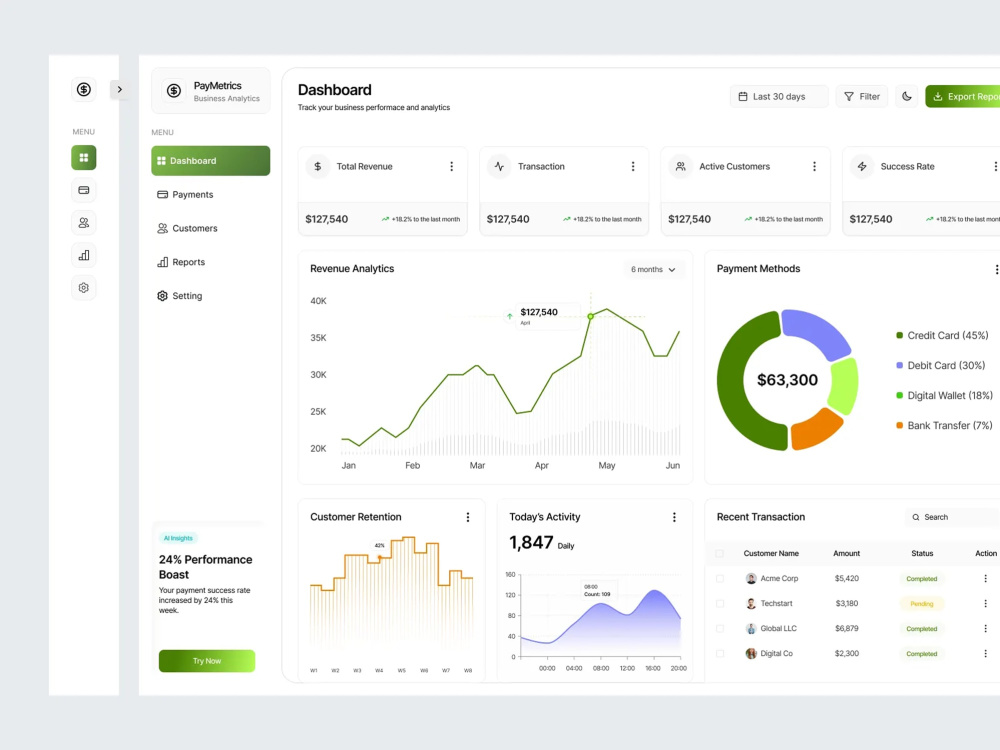Open the Payment Methods options menu
Image resolution: width=1000 pixels, height=750 pixels.
(996, 269)
